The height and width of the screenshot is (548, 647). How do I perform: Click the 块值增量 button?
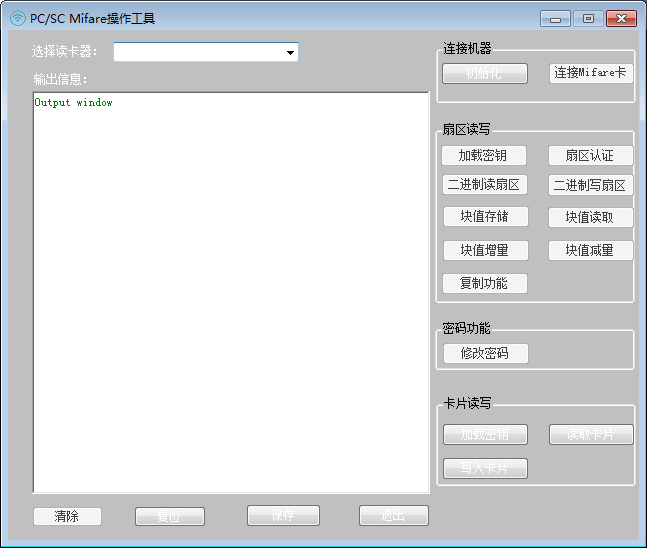click(x=486, y=250)
